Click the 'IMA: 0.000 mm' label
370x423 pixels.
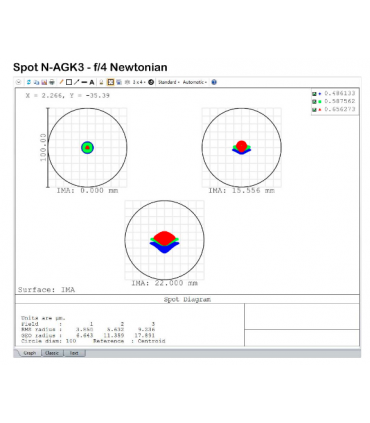87,191
